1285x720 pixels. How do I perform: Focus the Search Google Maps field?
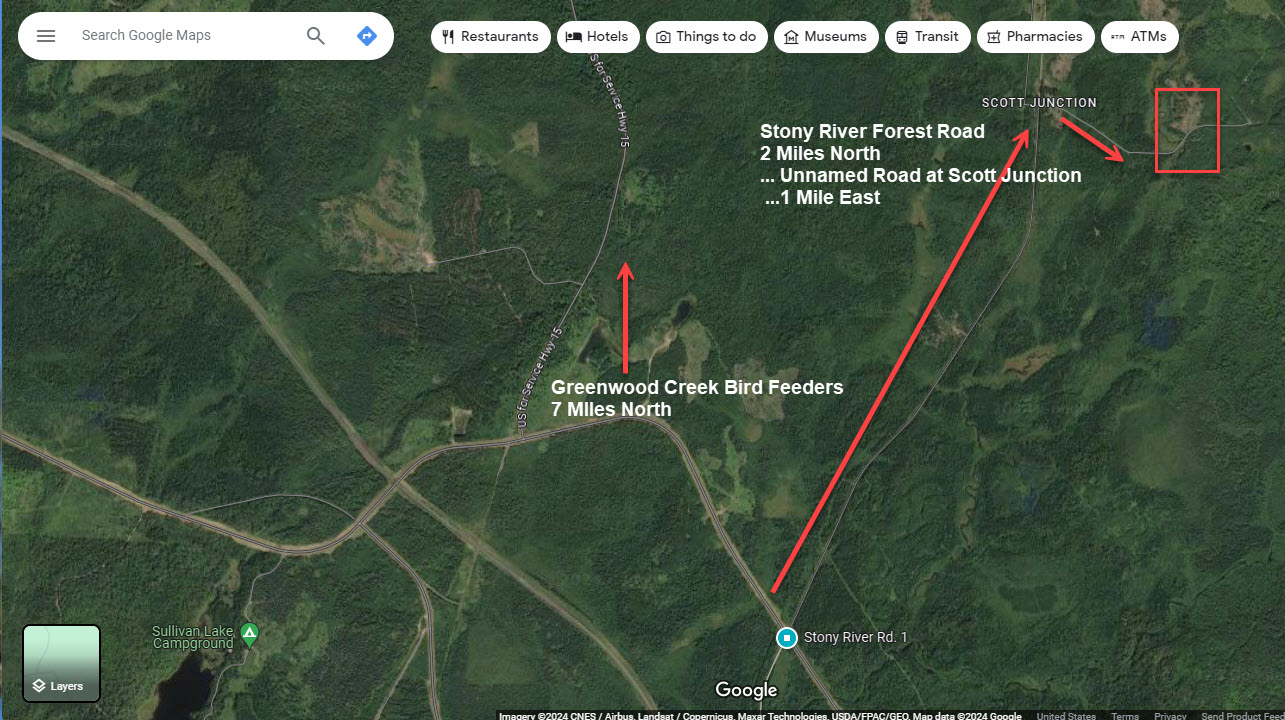185,36
